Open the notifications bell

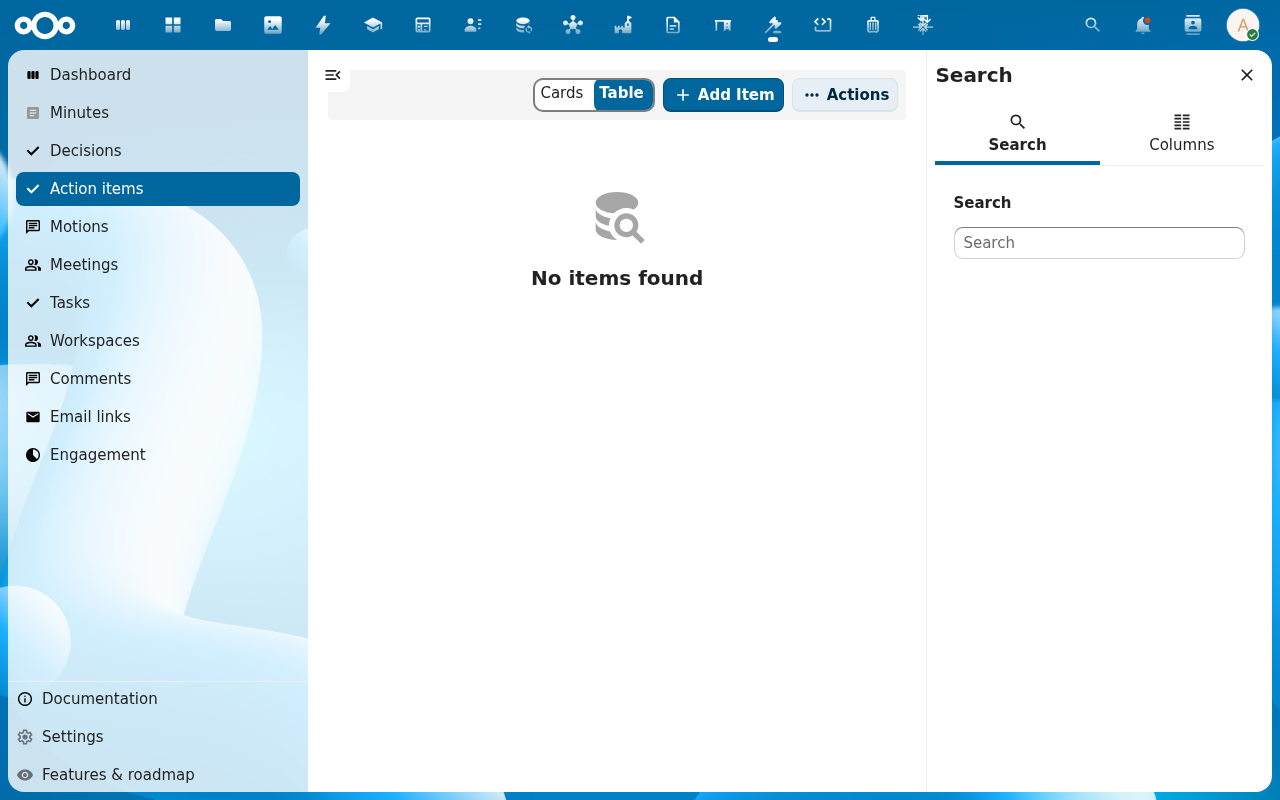point(1143,25)
